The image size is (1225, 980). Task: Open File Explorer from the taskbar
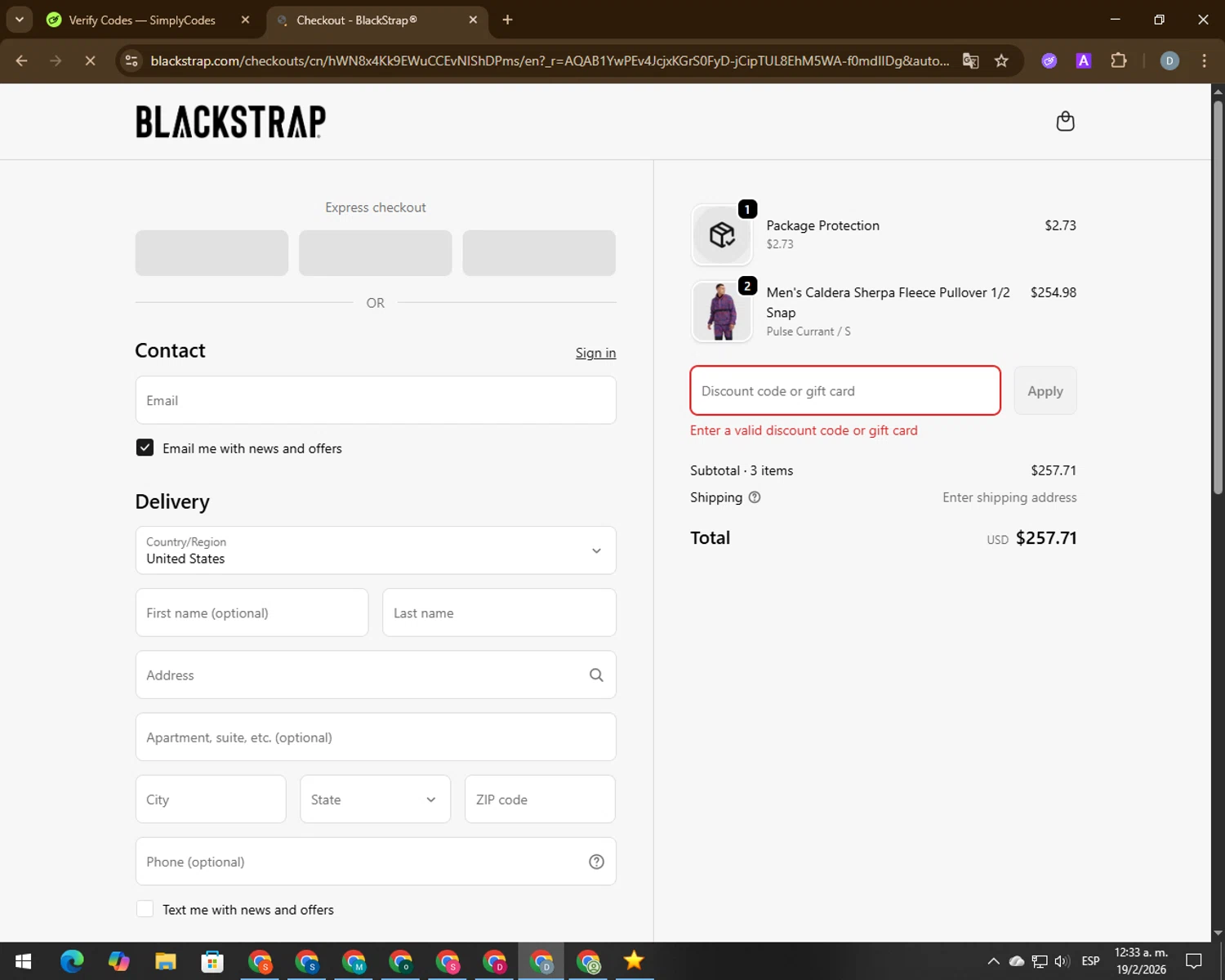[x=166, y=961]
